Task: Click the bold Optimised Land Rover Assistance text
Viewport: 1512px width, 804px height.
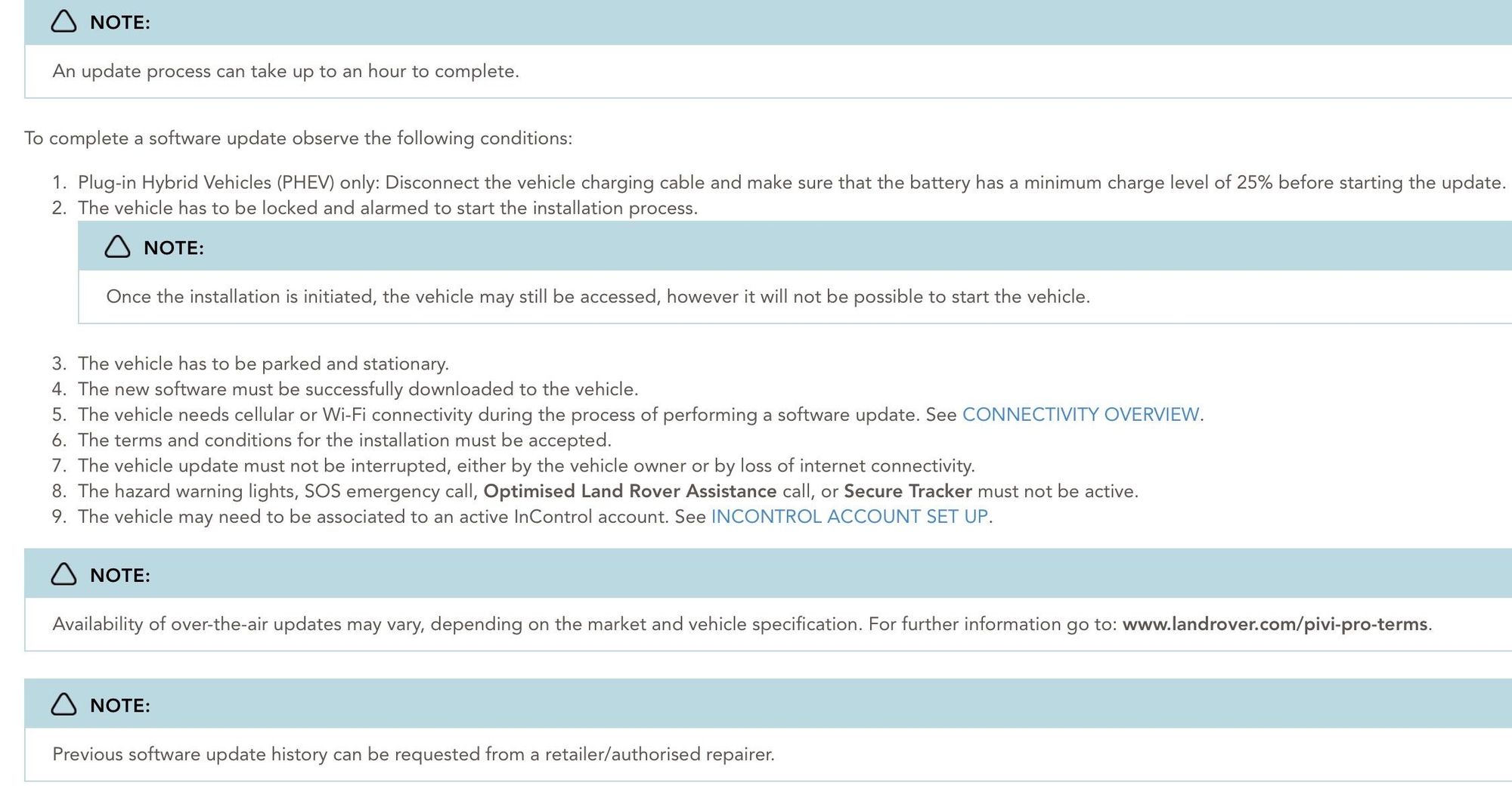Action: (630, 491)
